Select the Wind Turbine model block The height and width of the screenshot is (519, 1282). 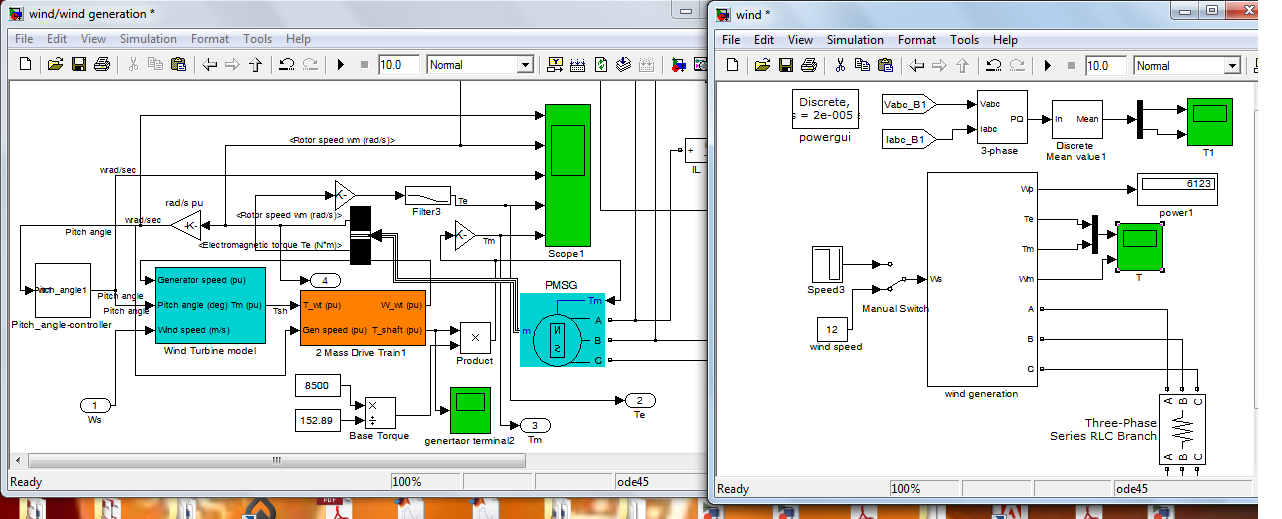click(210, 305)
